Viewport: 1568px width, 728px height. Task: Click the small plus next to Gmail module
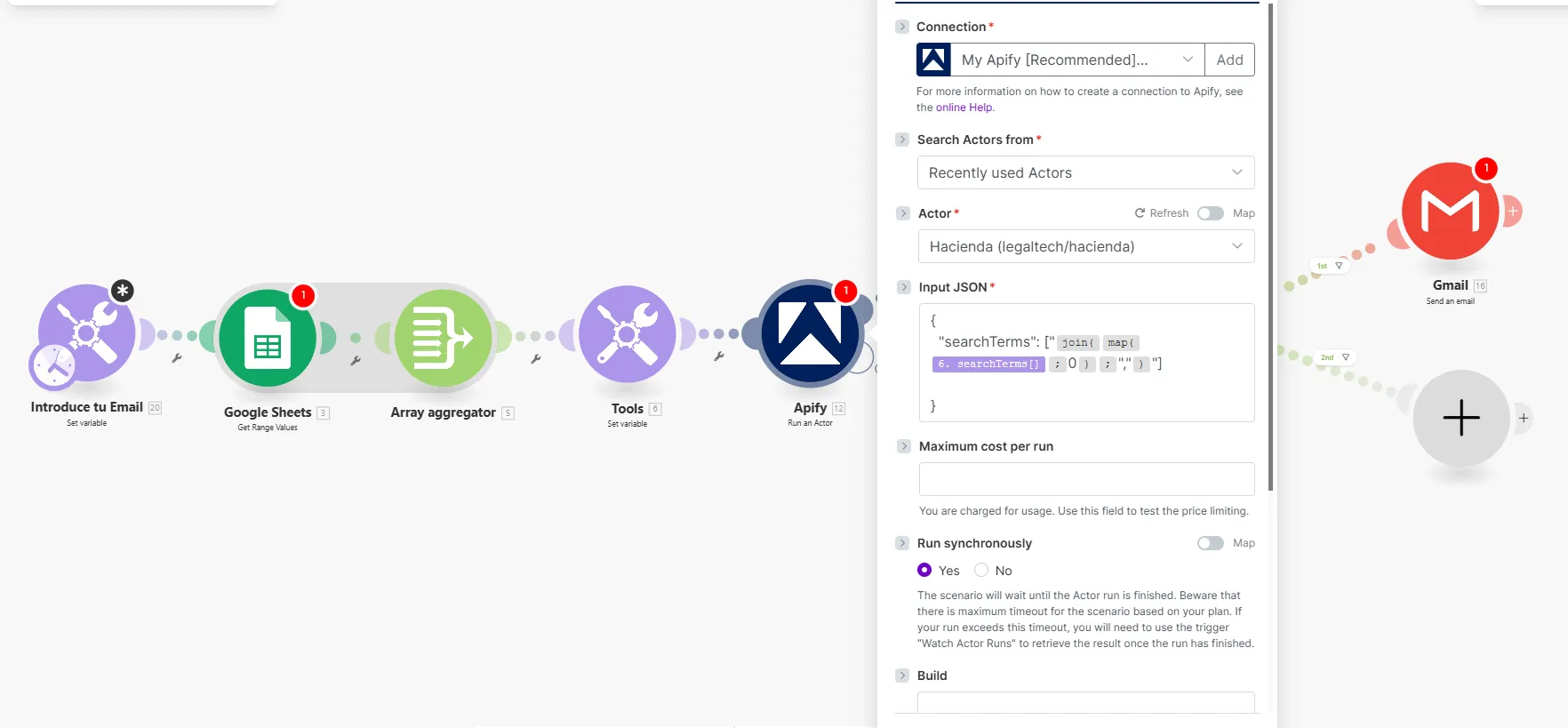tap(1513, 211)
